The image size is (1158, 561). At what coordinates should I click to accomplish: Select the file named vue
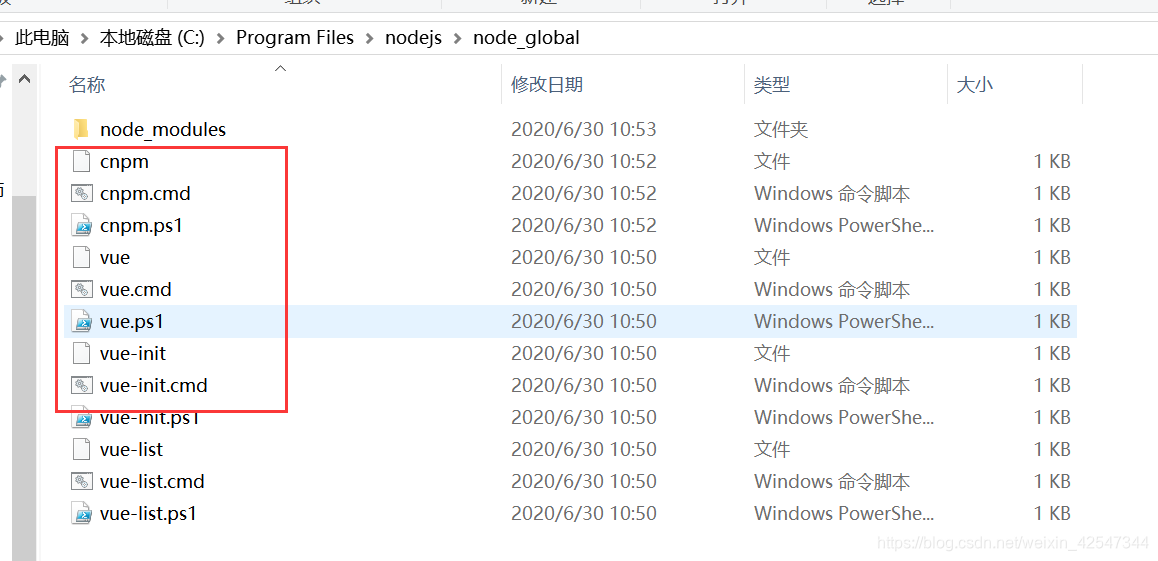click(x=115, y=258)
